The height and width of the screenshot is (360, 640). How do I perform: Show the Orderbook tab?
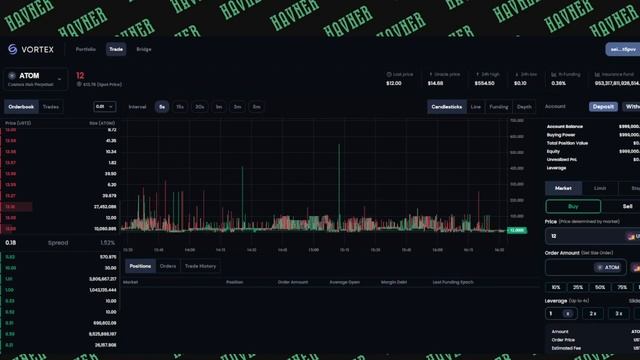pos(21,107)
